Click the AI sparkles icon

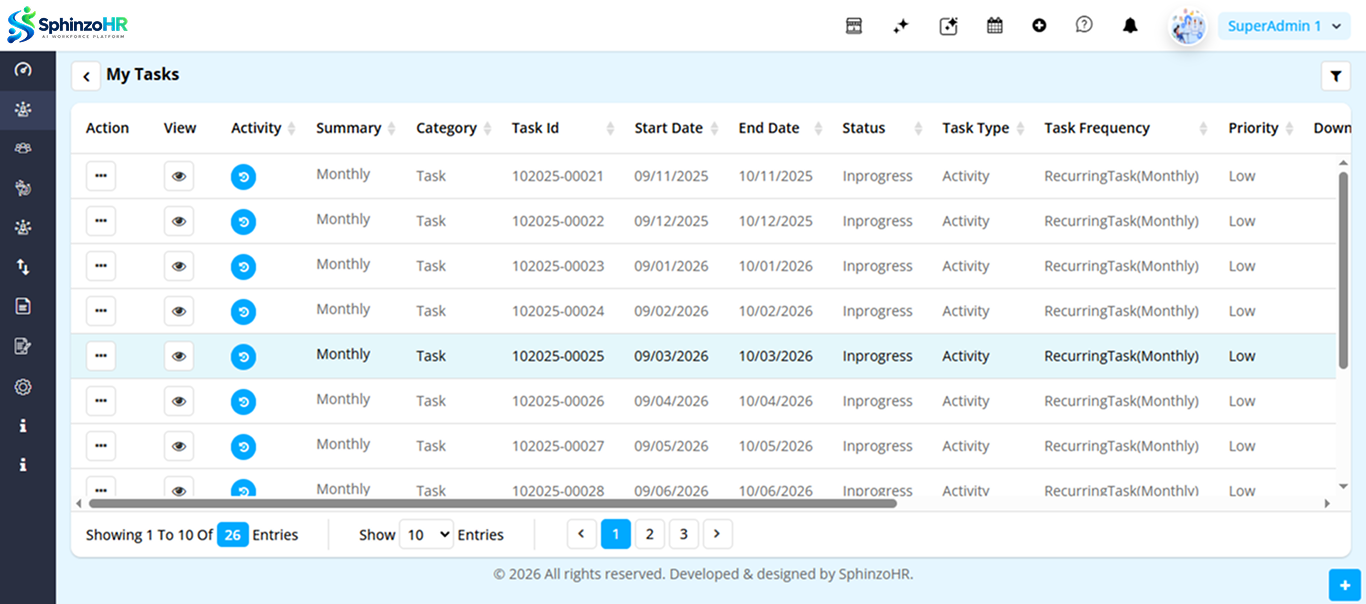click(x=901, y=26)
